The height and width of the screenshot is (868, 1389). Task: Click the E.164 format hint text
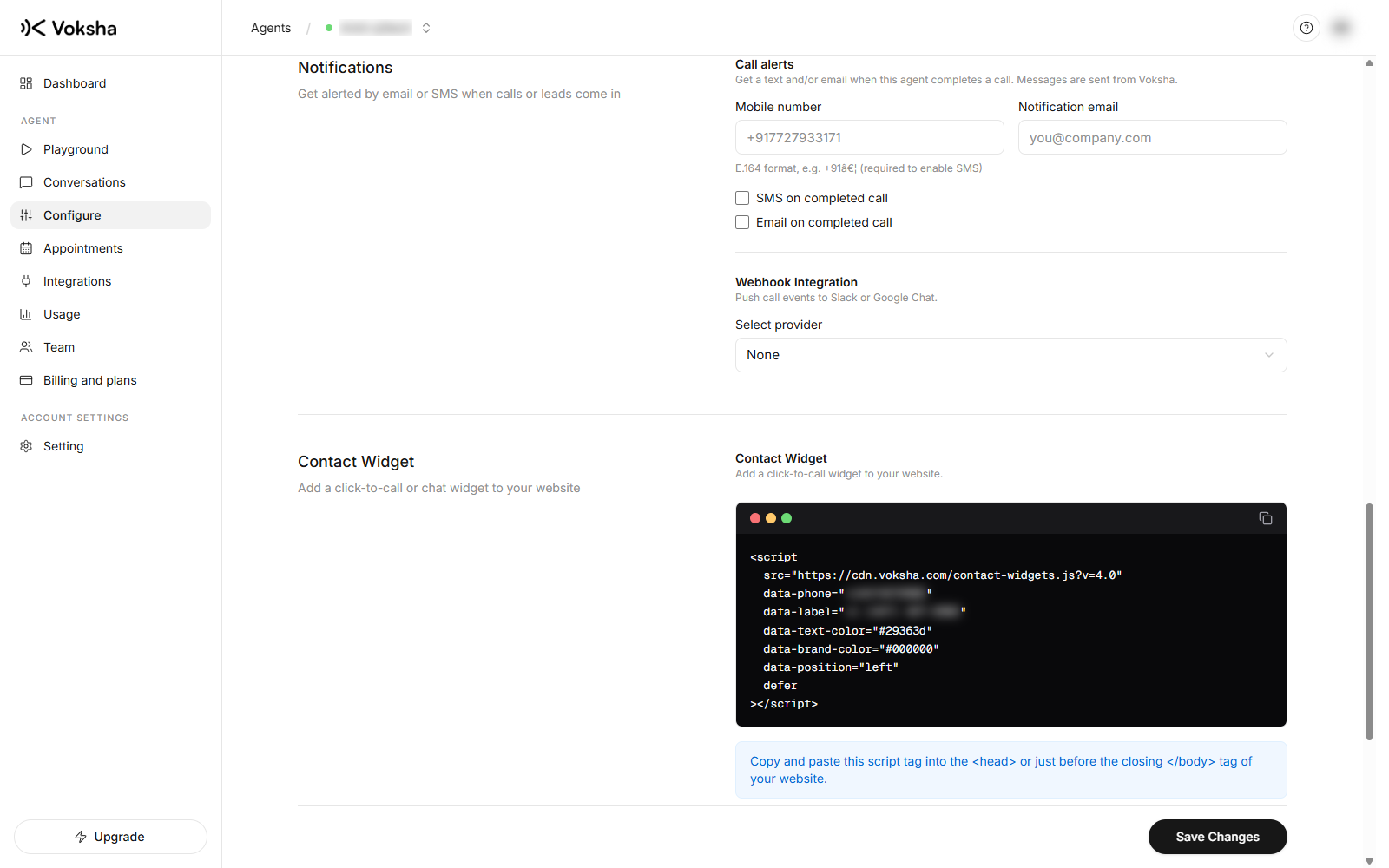click(859, 168)
